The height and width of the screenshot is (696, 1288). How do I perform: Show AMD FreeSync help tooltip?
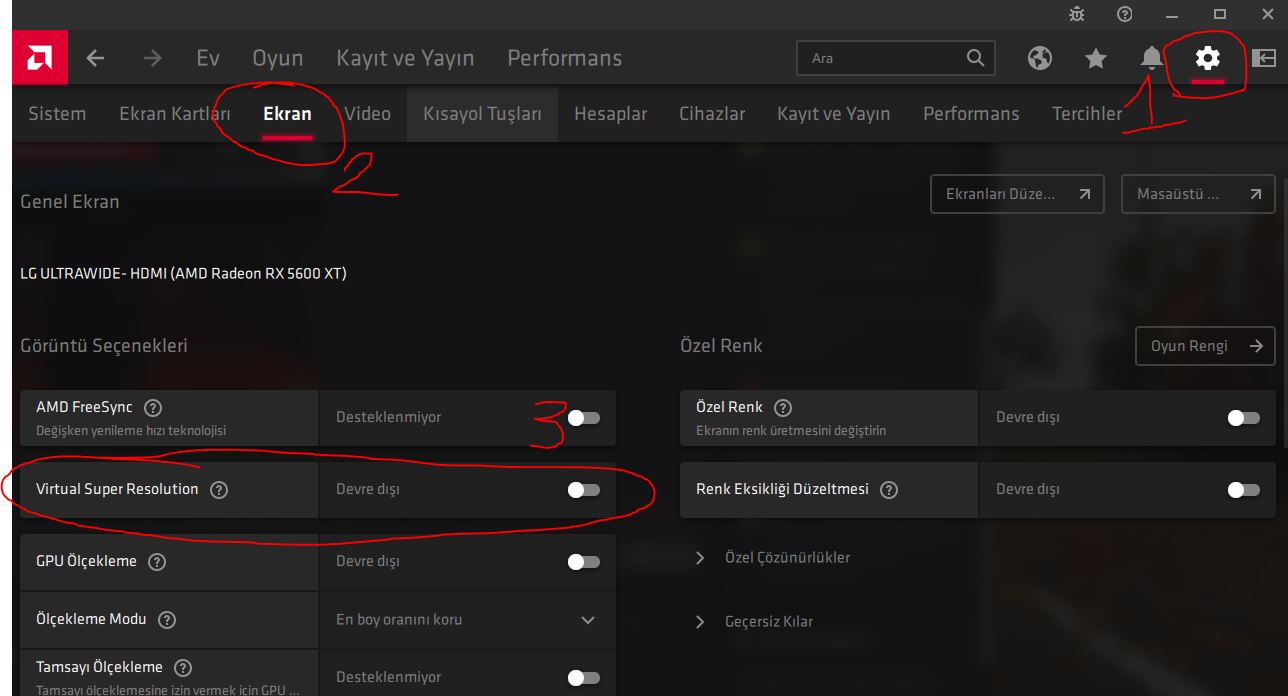pyautogui.click(x=153, y=408)
